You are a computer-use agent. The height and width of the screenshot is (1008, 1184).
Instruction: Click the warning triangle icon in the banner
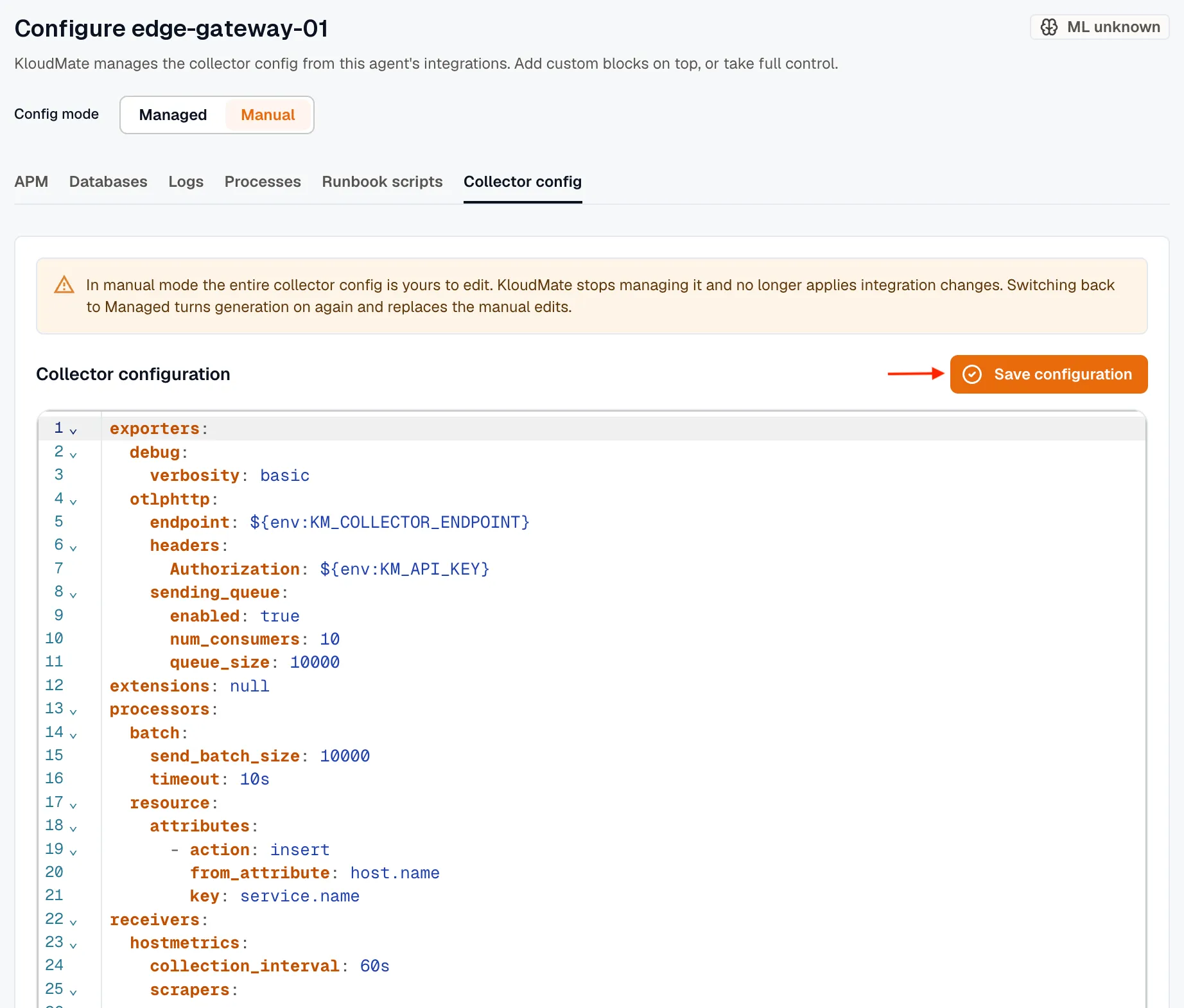[64, 284]
